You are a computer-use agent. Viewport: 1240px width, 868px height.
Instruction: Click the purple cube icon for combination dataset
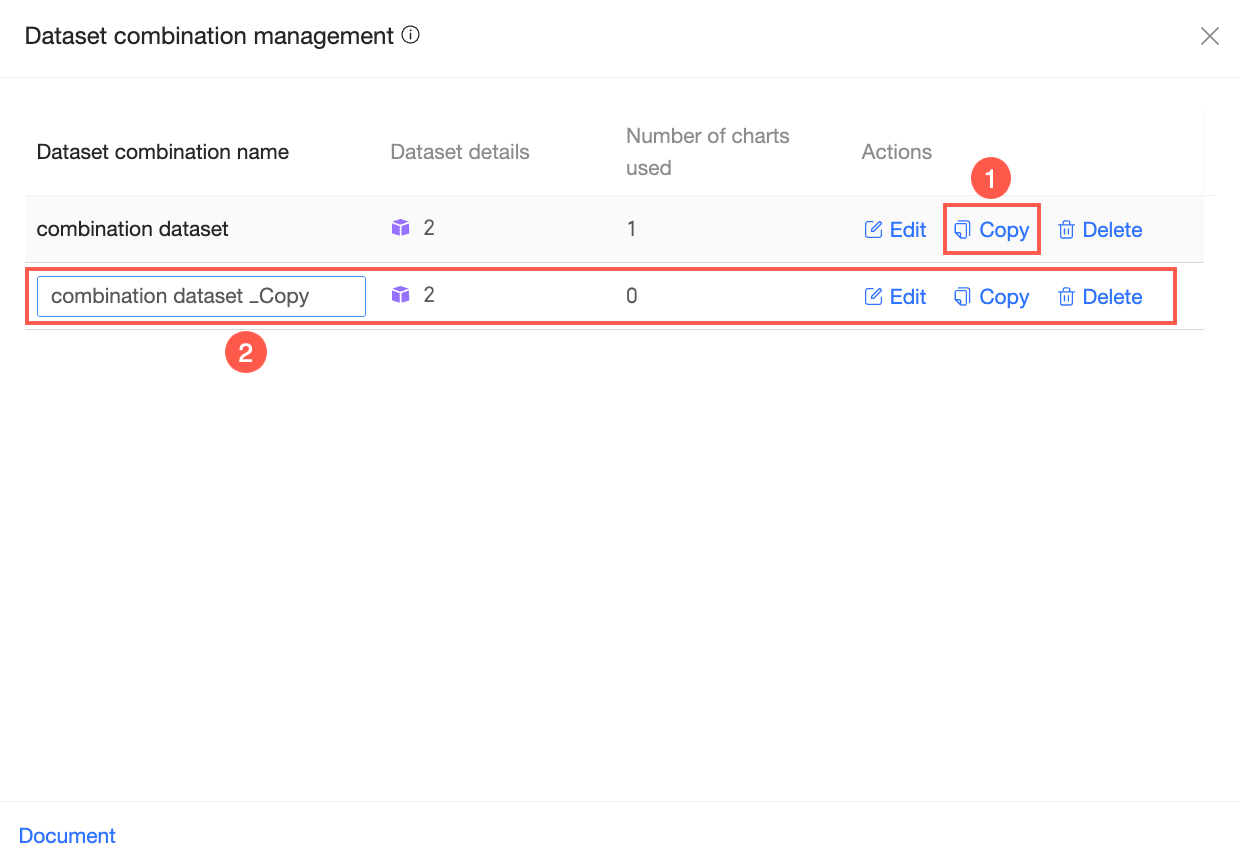point(401,228)
